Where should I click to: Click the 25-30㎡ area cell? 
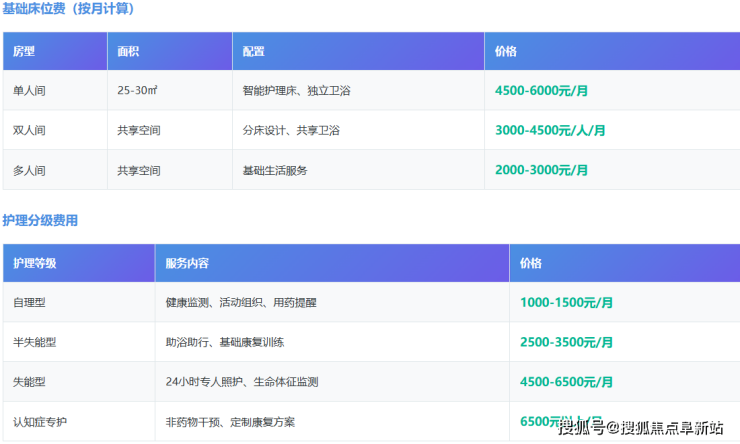(x=137, y=90)
